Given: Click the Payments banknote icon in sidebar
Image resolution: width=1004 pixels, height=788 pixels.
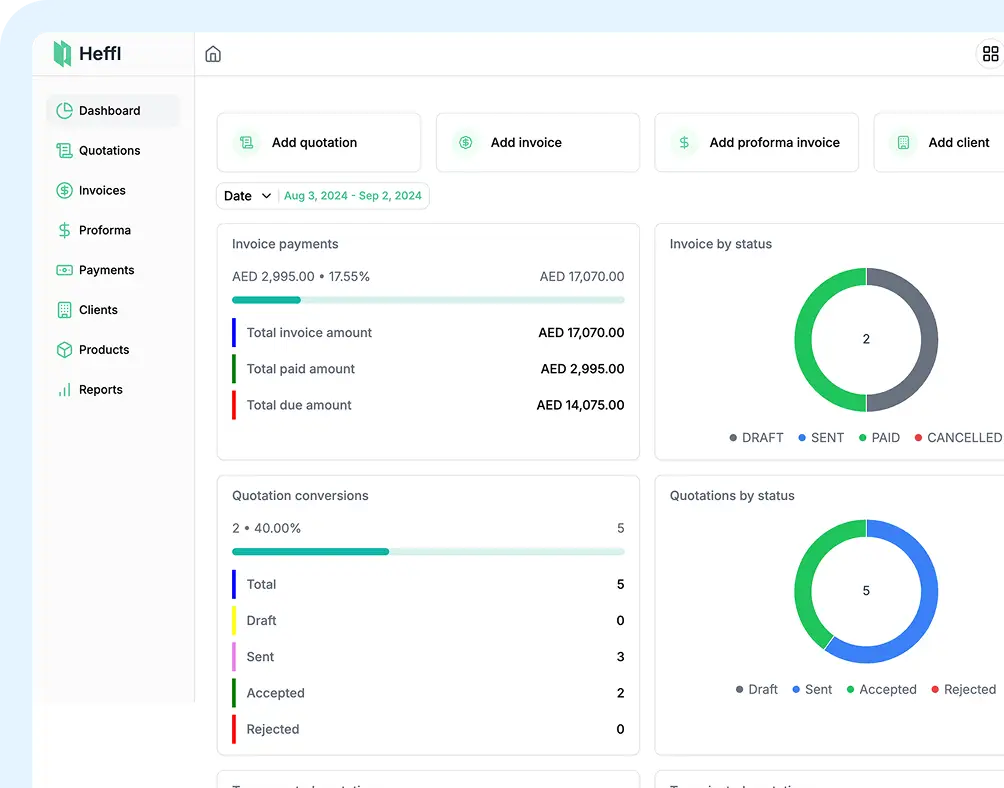Looking at the screenshot, I should (x=64, y=270).
